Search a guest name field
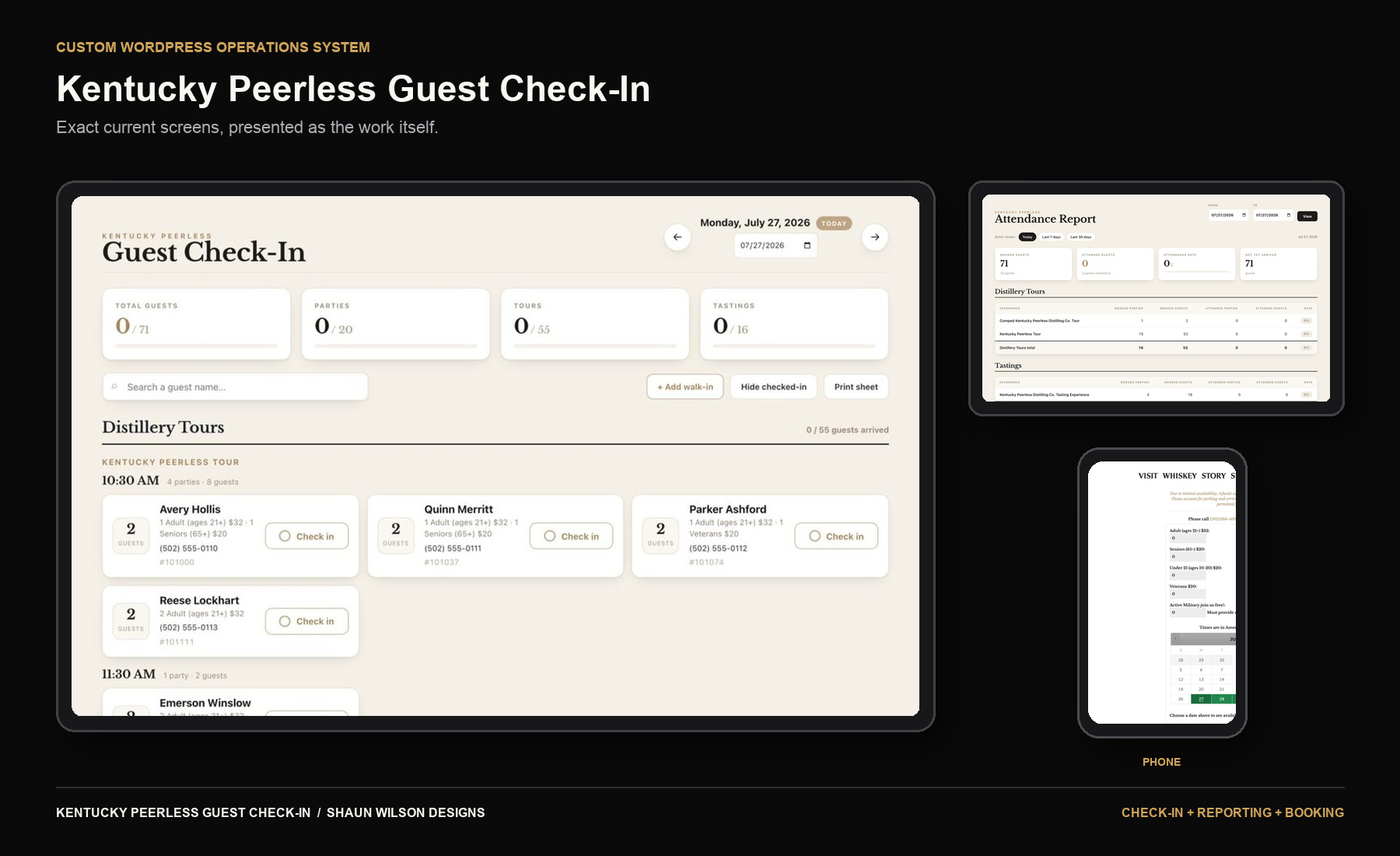The image size is (1400, 856). tap(235, 387)
